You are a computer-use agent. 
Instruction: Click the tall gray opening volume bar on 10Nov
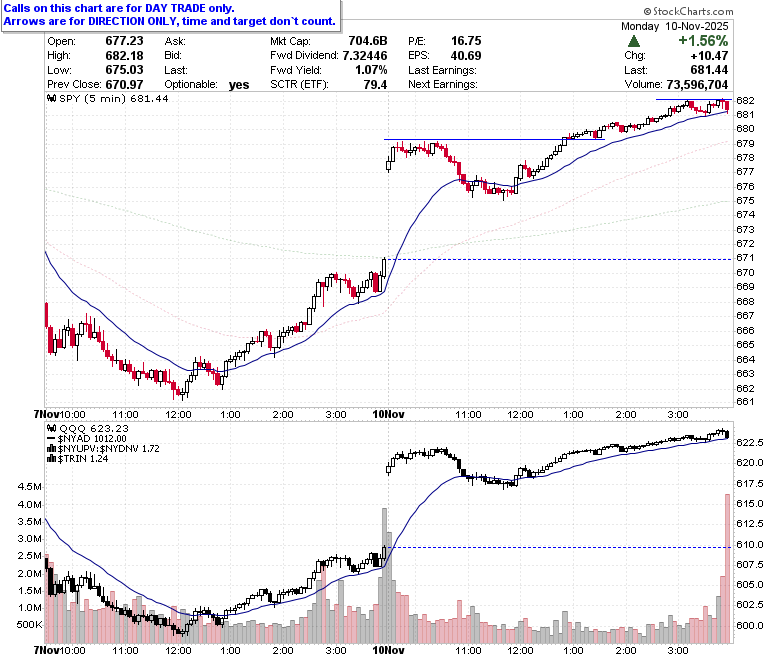pos(384,575)
